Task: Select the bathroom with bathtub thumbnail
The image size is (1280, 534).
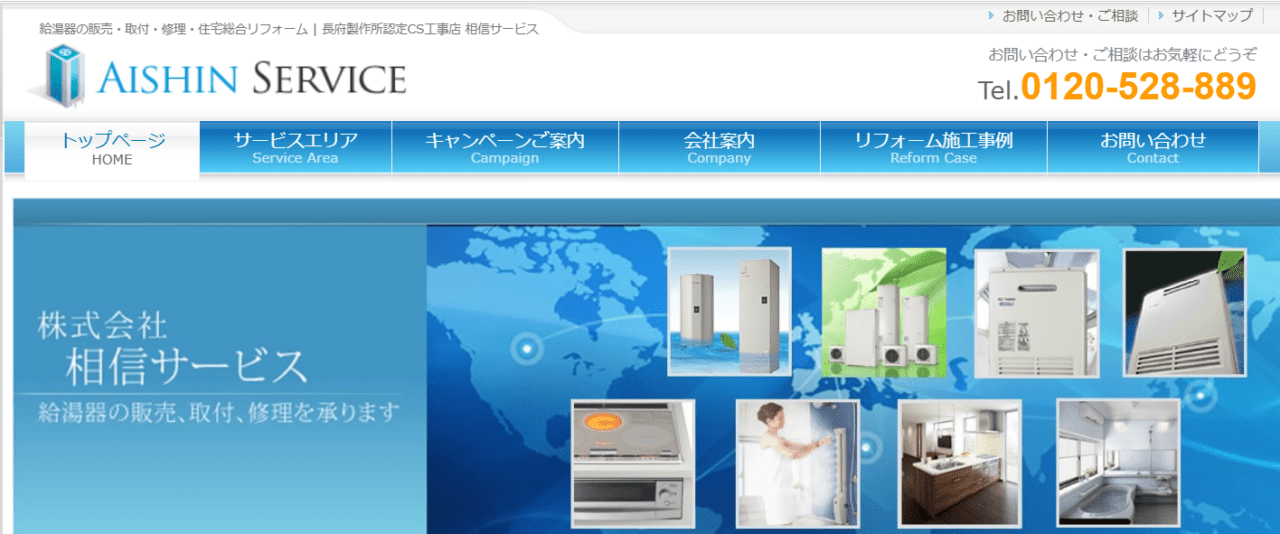Action: click(1120, 463)
